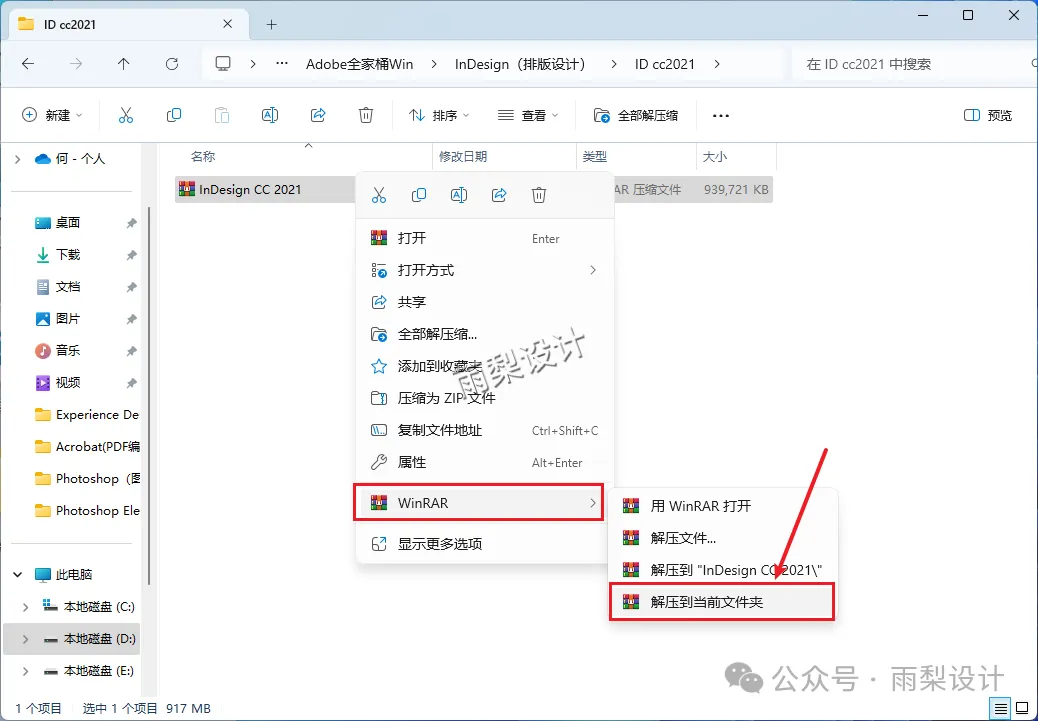1038x721 pixels.
Task: Switch to the large icons view in the status bar
Action: click(1023, 708)
